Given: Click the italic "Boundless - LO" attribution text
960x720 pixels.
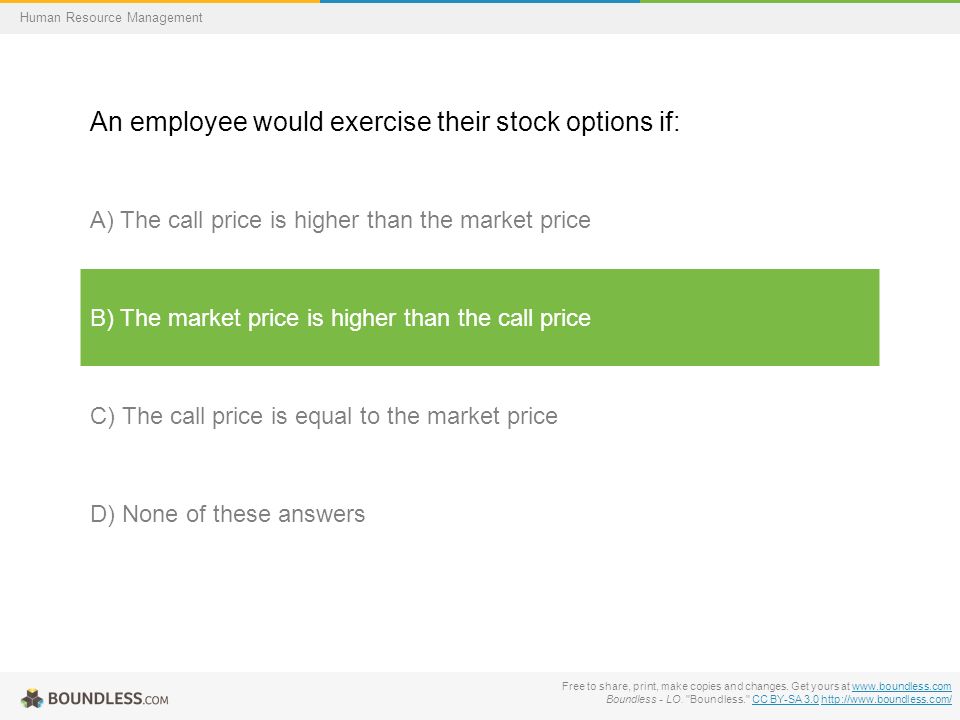Looking at the screenshot, I should click(643, 699).
